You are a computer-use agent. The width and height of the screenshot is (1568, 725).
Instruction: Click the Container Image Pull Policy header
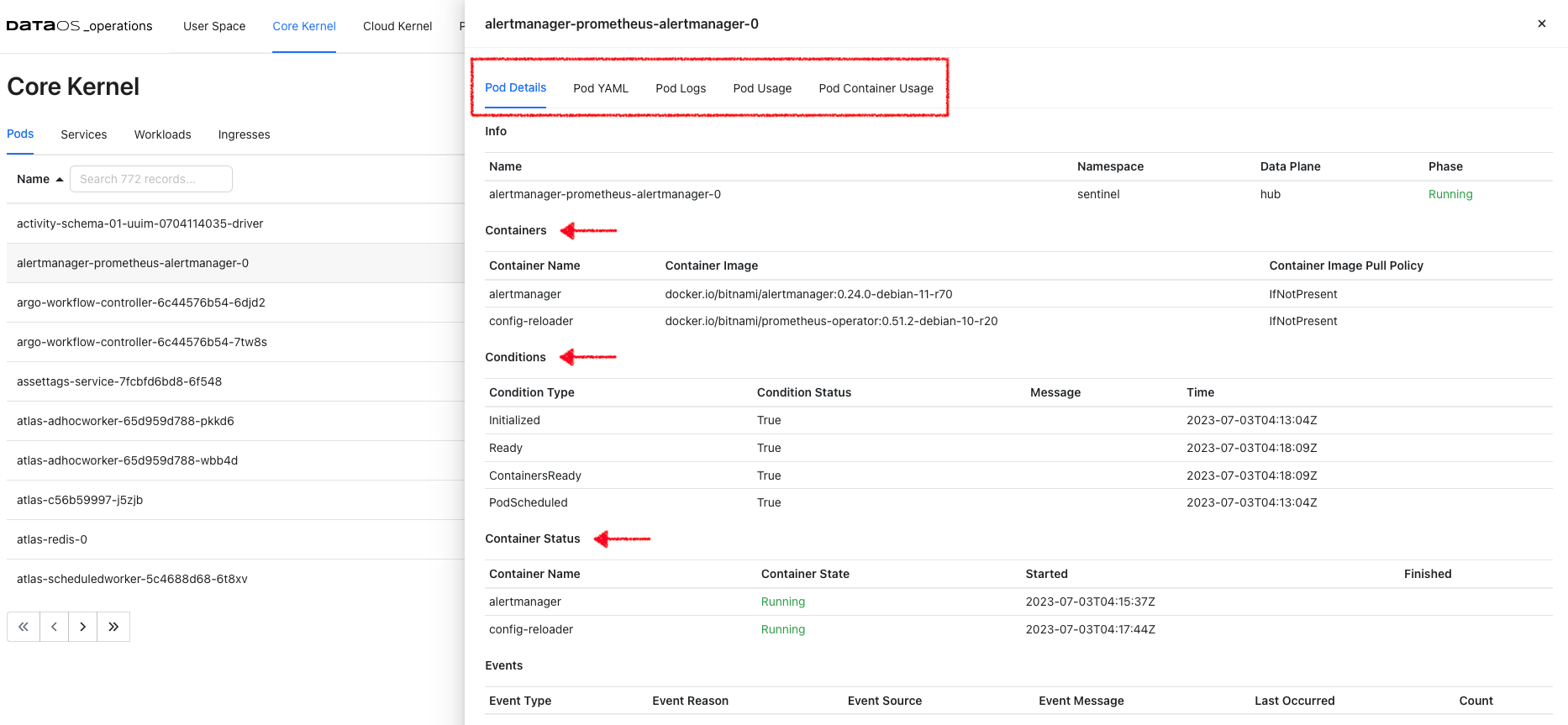[x=1346, y=265]
